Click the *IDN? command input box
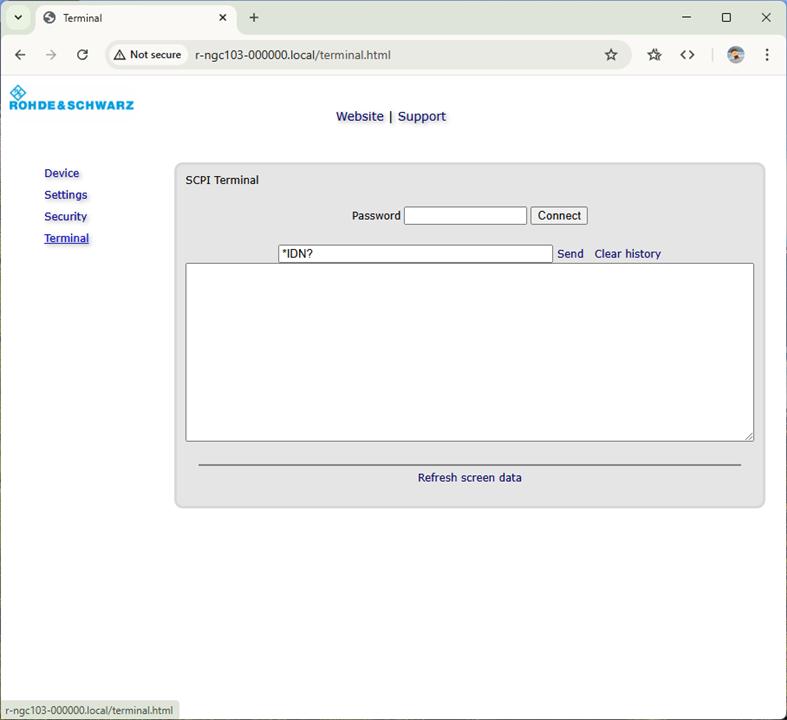Viewport: 787px width, 720px height. pos(415,254)
